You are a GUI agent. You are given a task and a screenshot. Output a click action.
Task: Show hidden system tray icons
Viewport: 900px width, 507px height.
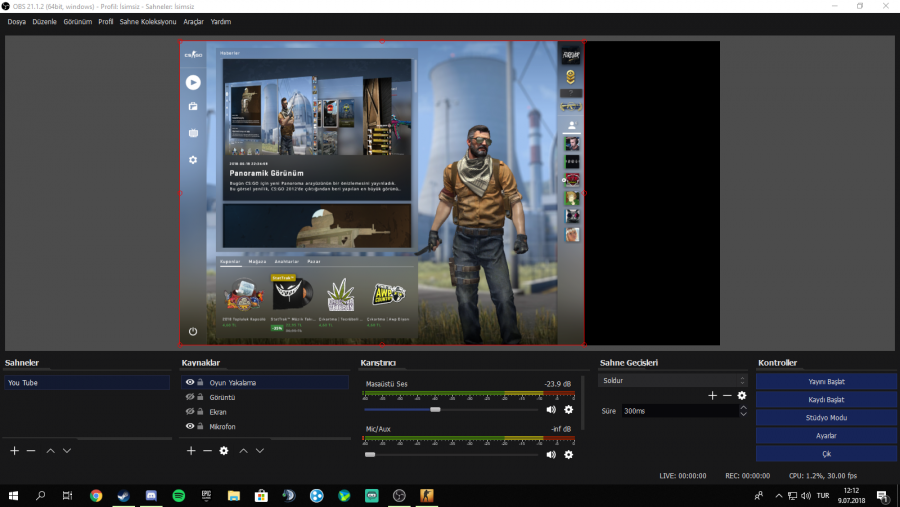(x=778, y=496)
